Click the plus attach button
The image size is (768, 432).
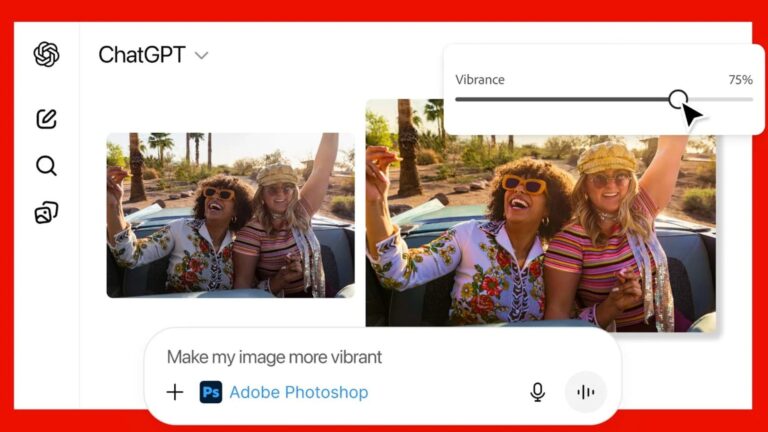(x=175, y=392)
